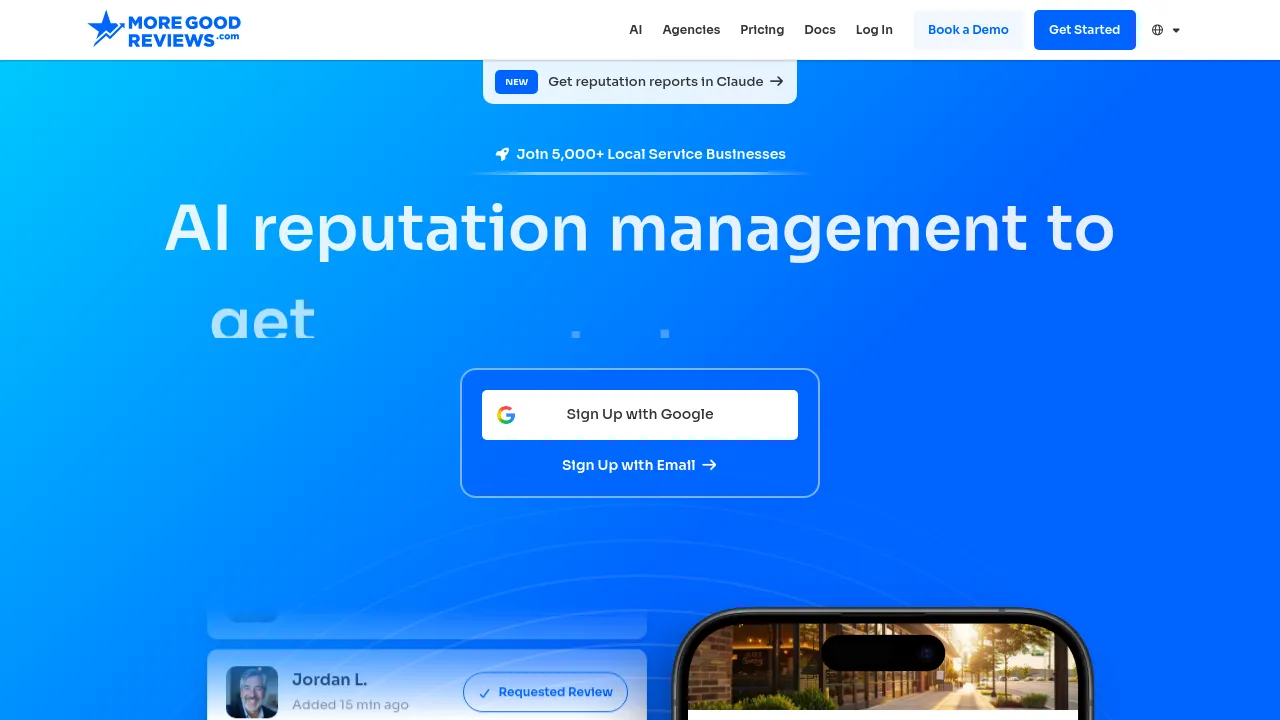The height and width of the screenshot is (720, 1280).
Task: Go to the Pricing page
Action: pos(762,30)
